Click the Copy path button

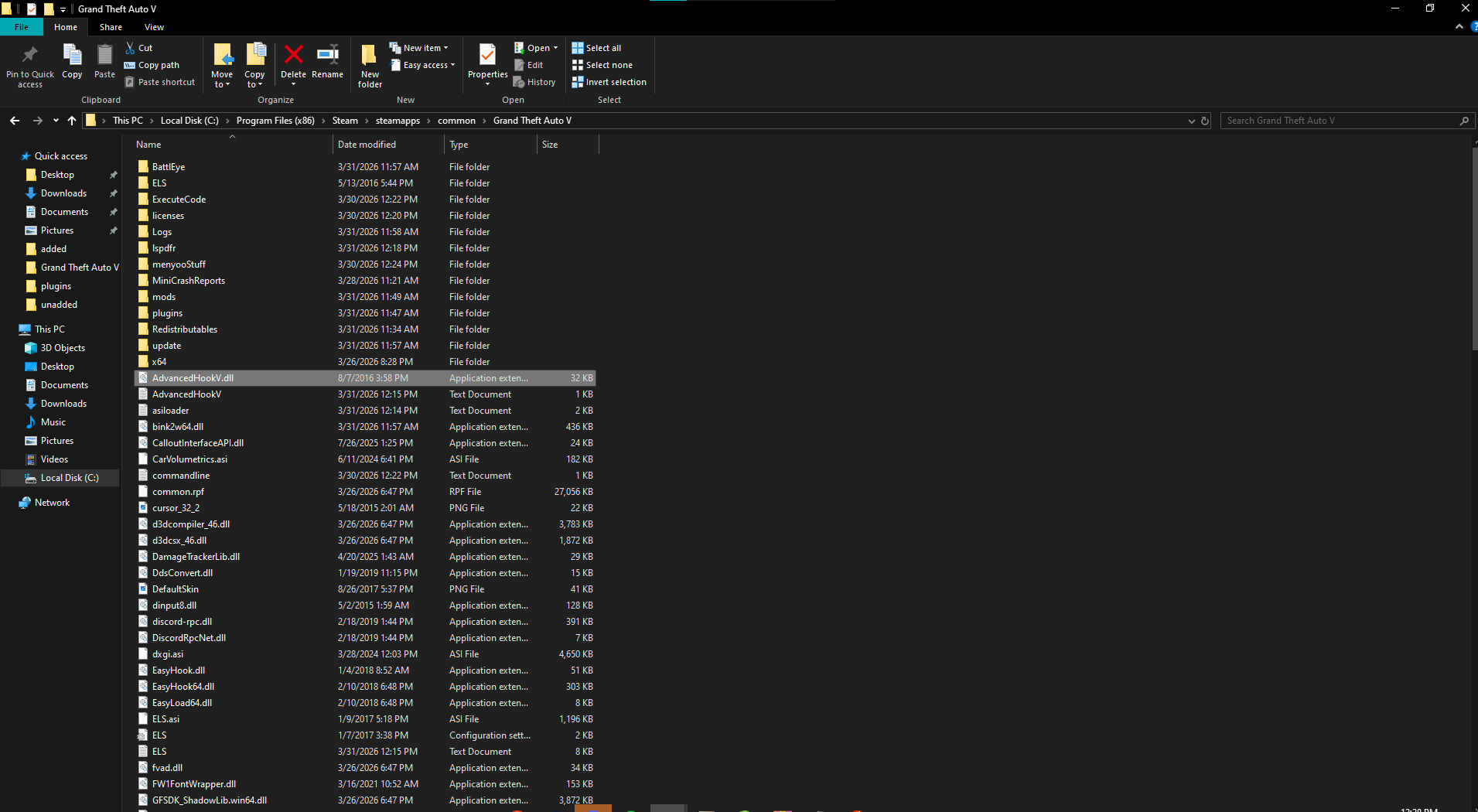[x=152, y=65]
